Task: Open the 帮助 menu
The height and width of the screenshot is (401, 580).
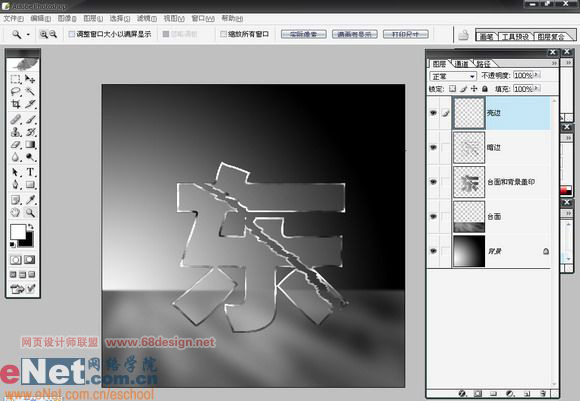Action: pyautogui.click(x=232, y=18)
